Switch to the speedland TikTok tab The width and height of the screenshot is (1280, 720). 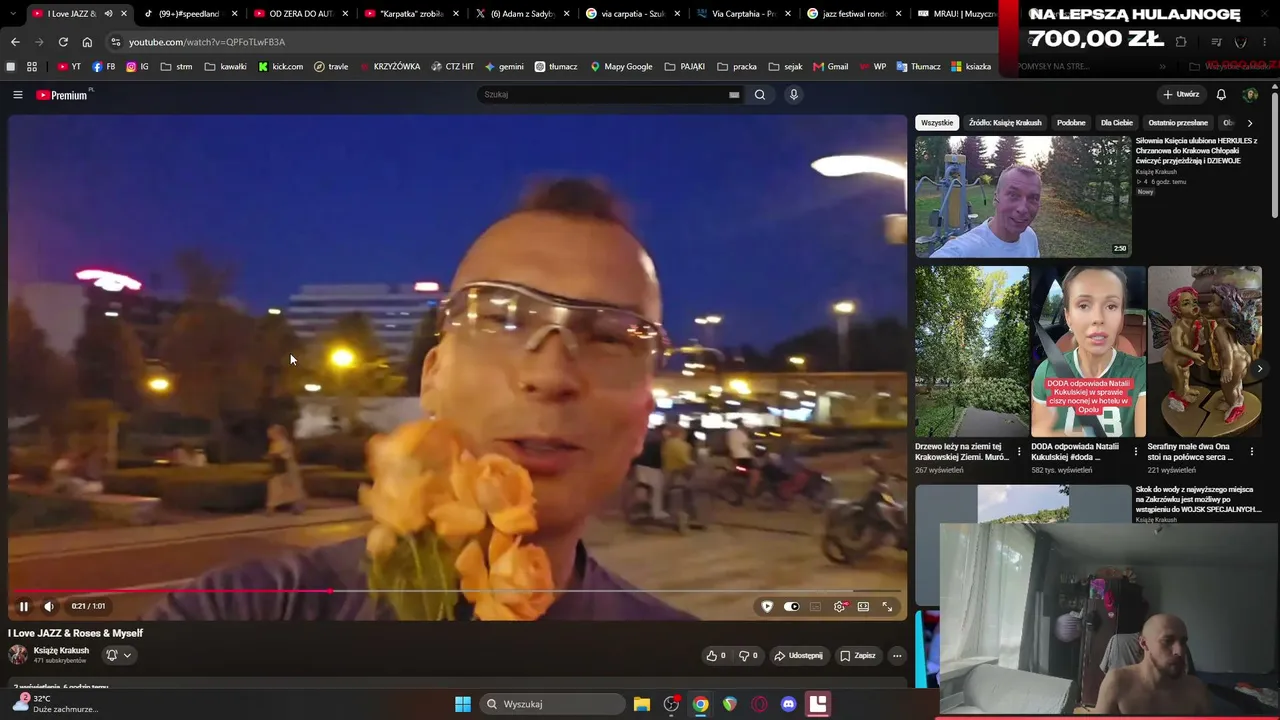[x=188, y=14]
